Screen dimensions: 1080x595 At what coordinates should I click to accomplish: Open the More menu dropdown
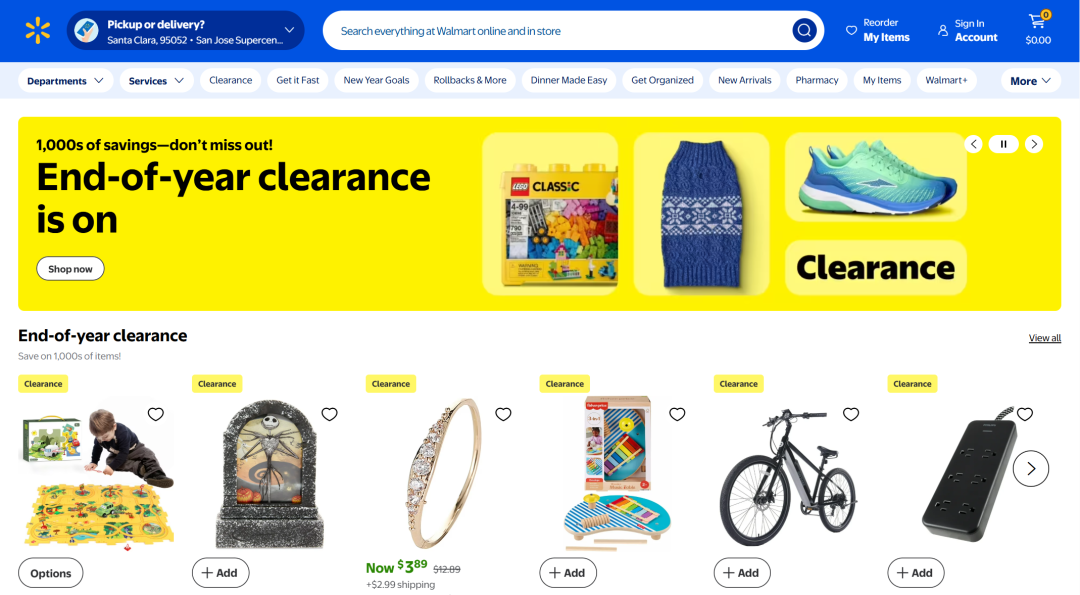point(1030,81)
